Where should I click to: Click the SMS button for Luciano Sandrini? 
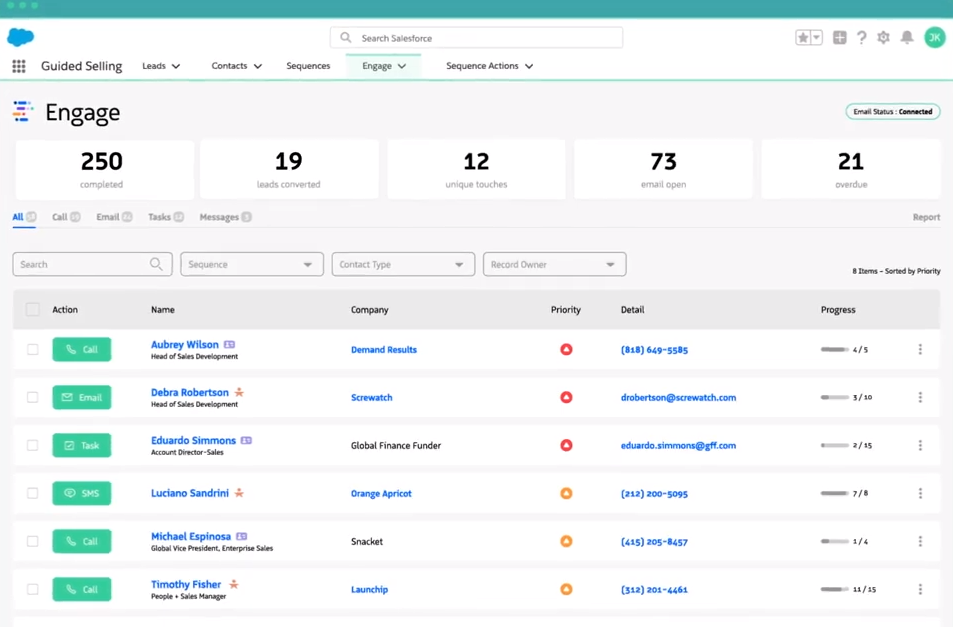coord(82,494)
